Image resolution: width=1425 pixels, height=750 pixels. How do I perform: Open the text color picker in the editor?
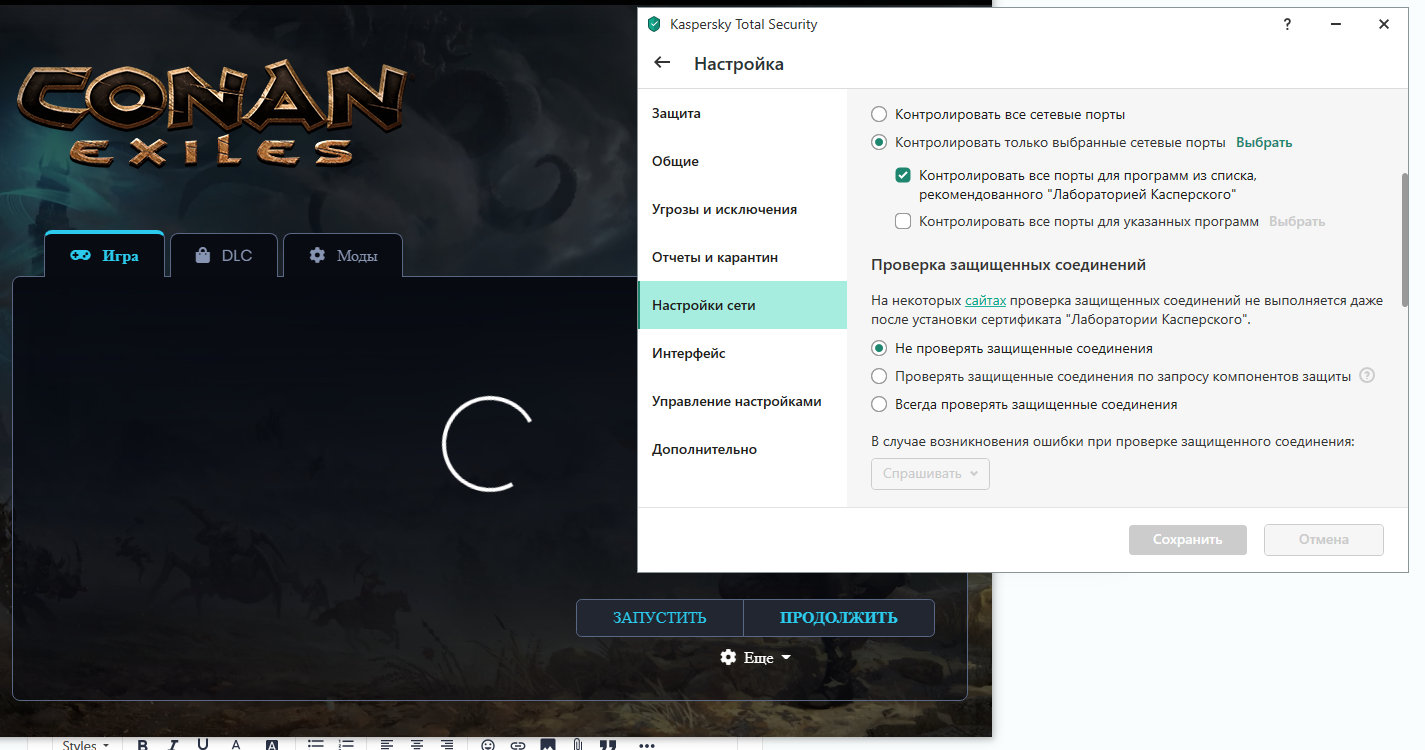pyautogui.click(x=236, y=745)
